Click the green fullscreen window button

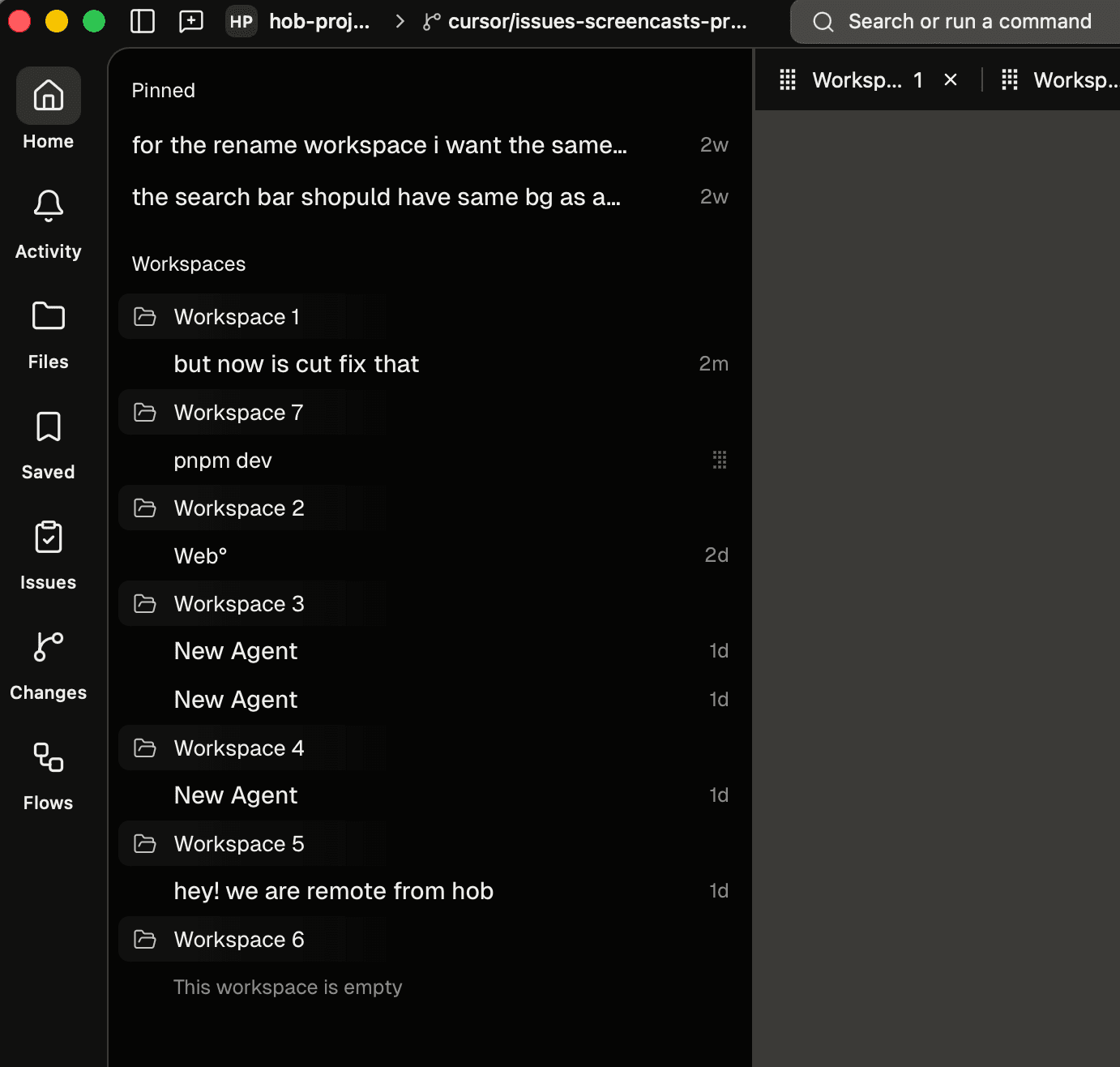(94, 21)
